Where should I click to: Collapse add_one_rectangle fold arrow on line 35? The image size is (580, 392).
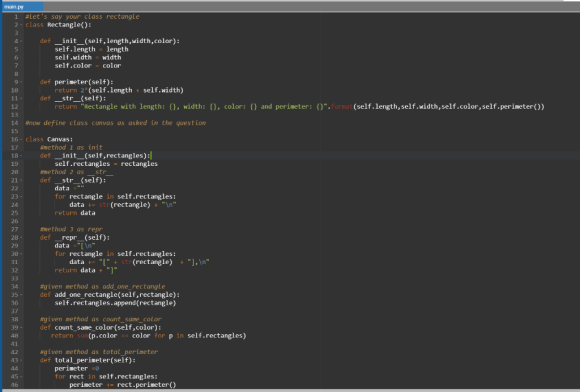(x=21, y=295)
